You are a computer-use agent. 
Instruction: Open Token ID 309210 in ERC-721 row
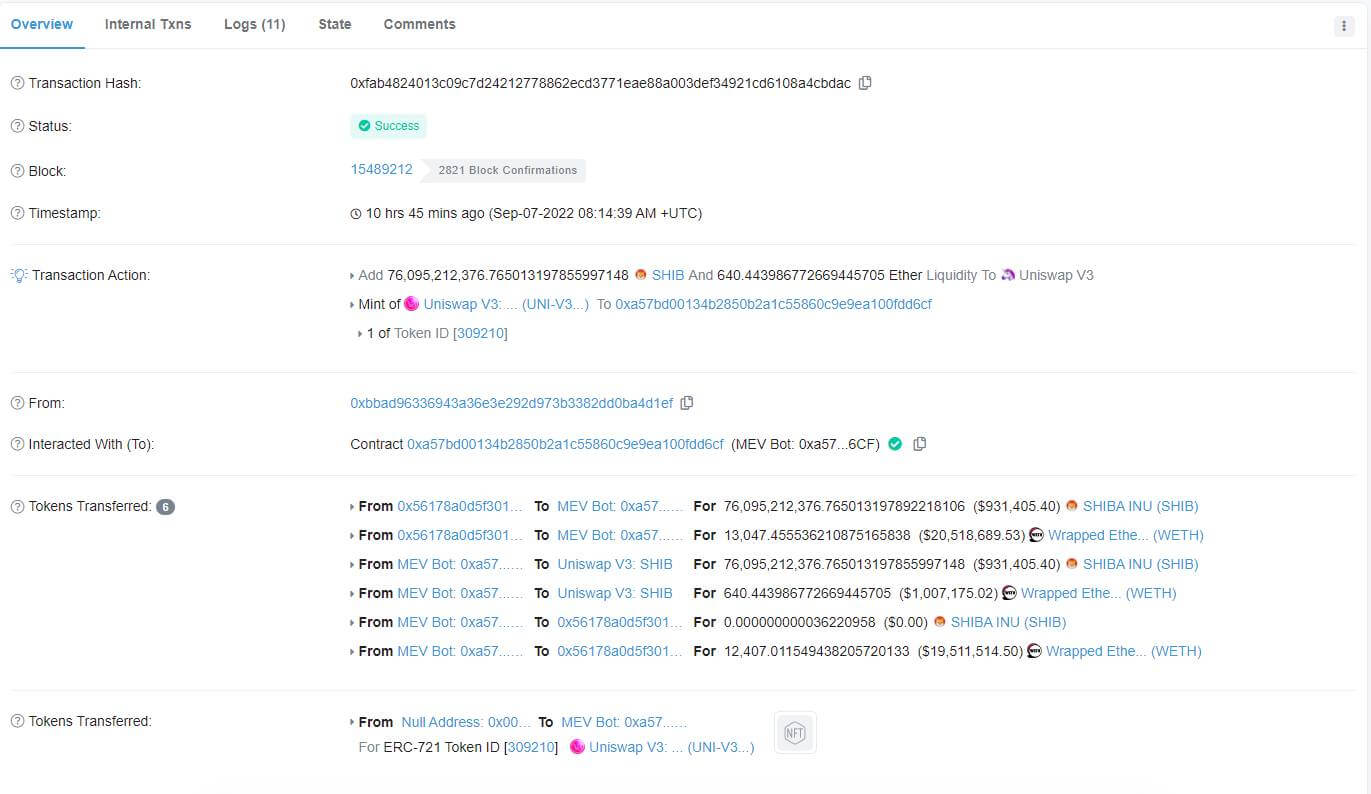(531, 747)
